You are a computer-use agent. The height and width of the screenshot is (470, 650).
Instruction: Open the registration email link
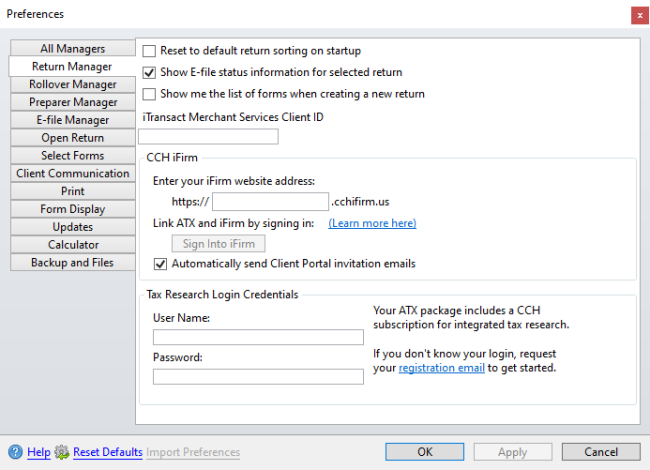(441, 368)
